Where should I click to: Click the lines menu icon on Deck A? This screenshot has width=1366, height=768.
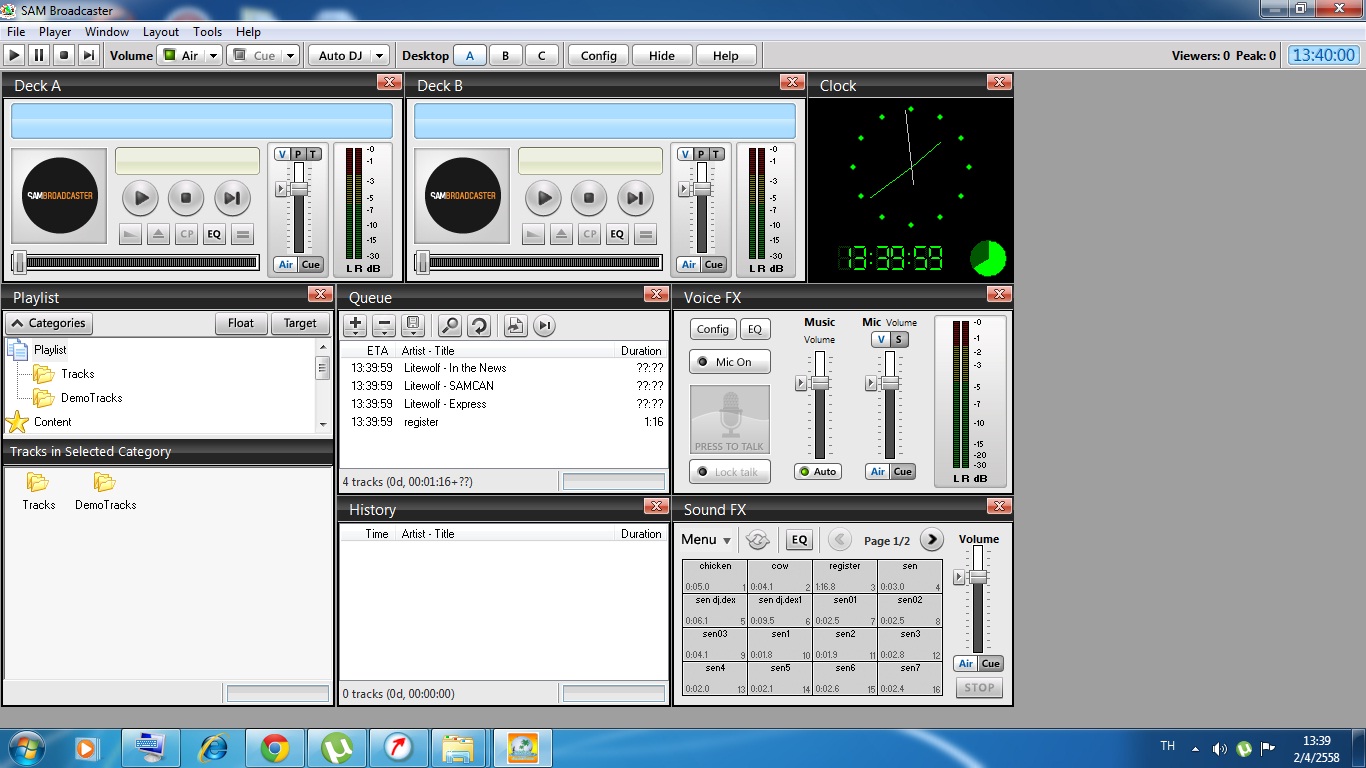click(x=242, y=235)
